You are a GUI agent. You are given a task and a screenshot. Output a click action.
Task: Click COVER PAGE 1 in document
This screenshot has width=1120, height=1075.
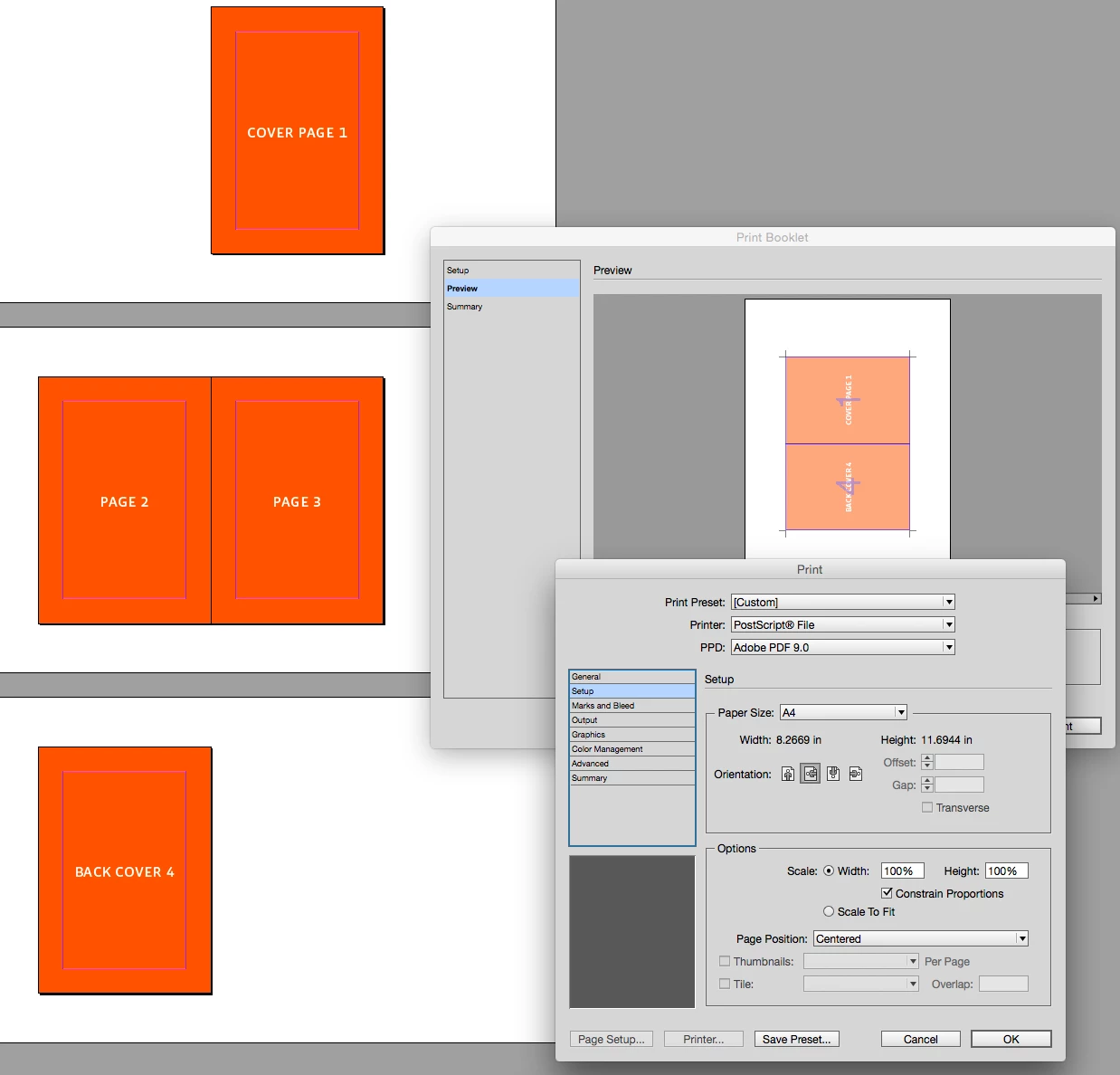point(298,132)
